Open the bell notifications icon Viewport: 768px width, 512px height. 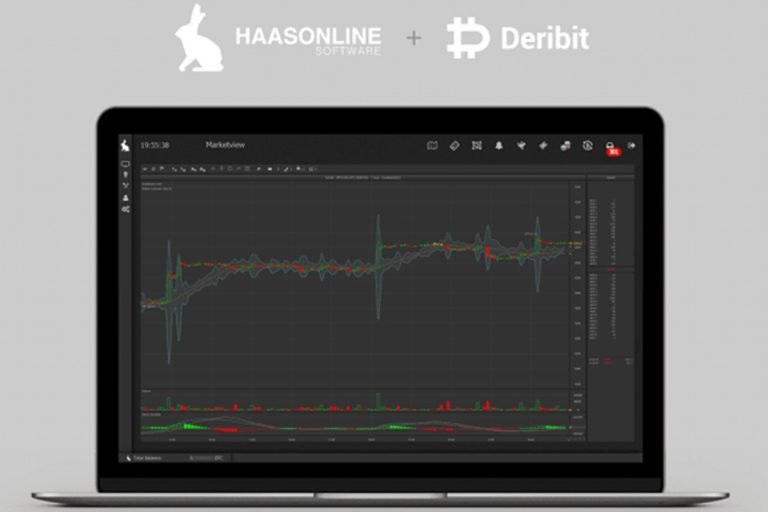[499, 146]
